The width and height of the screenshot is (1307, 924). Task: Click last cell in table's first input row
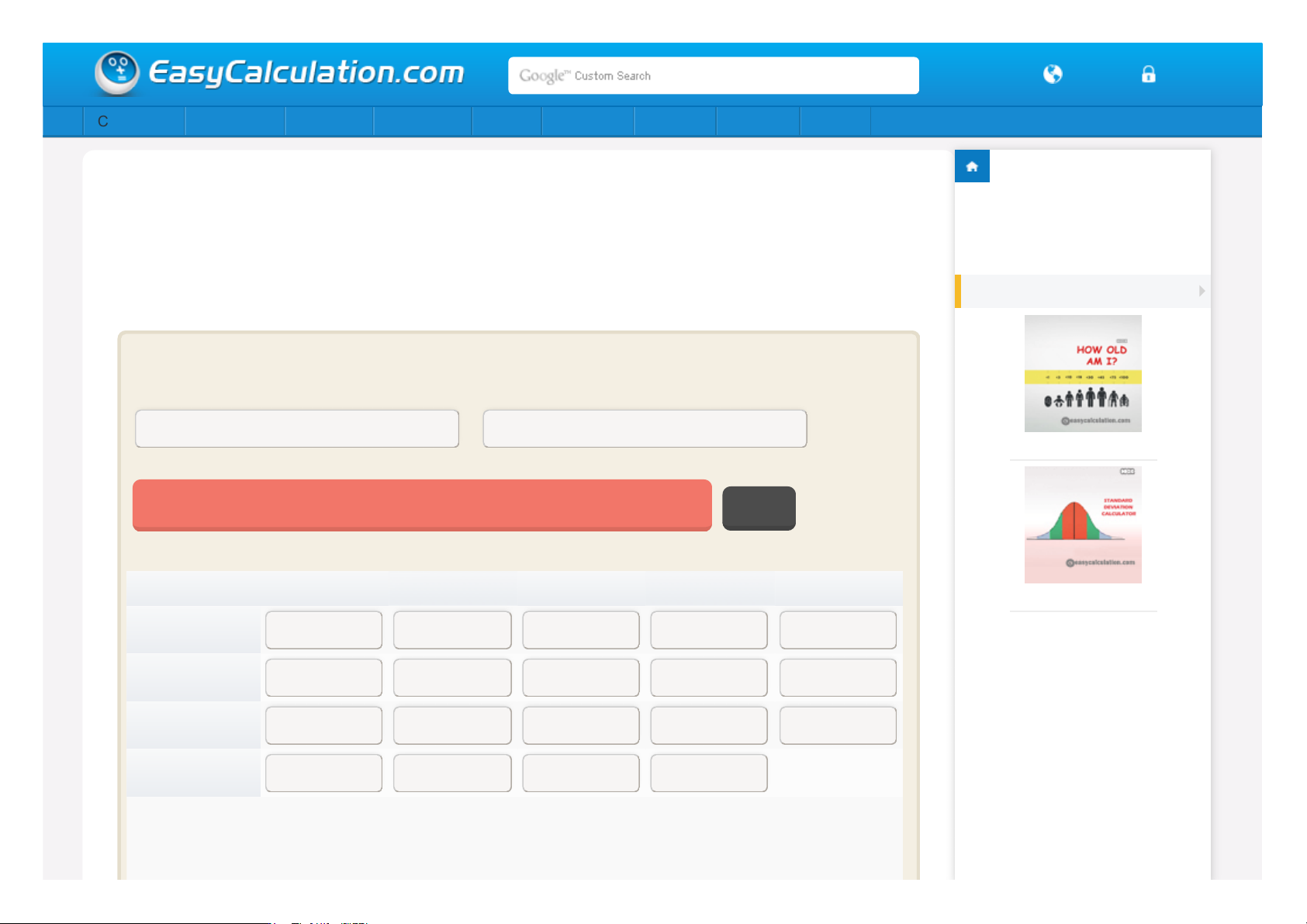(838, 630)
